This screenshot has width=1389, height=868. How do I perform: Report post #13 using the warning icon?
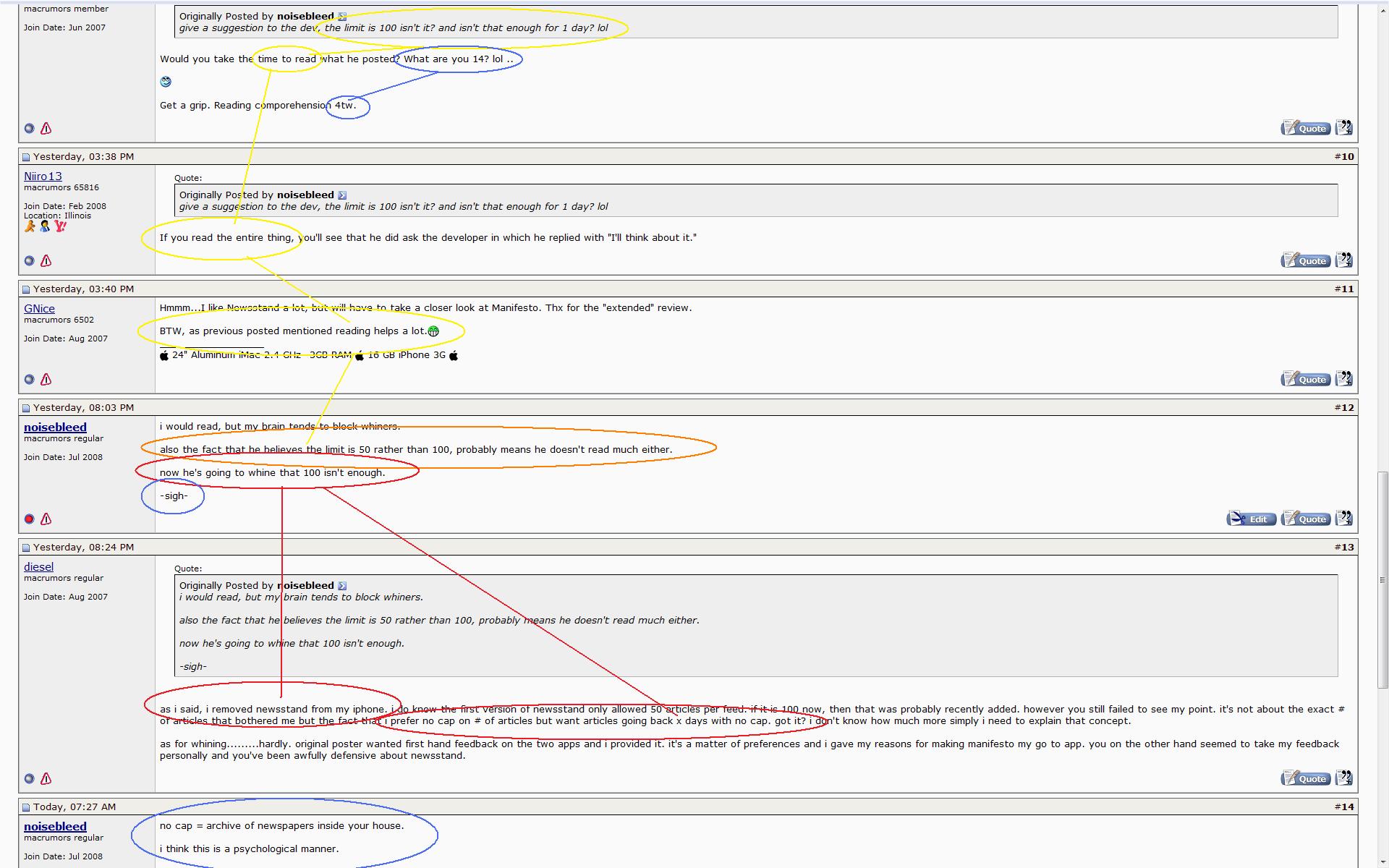[46, 779]
